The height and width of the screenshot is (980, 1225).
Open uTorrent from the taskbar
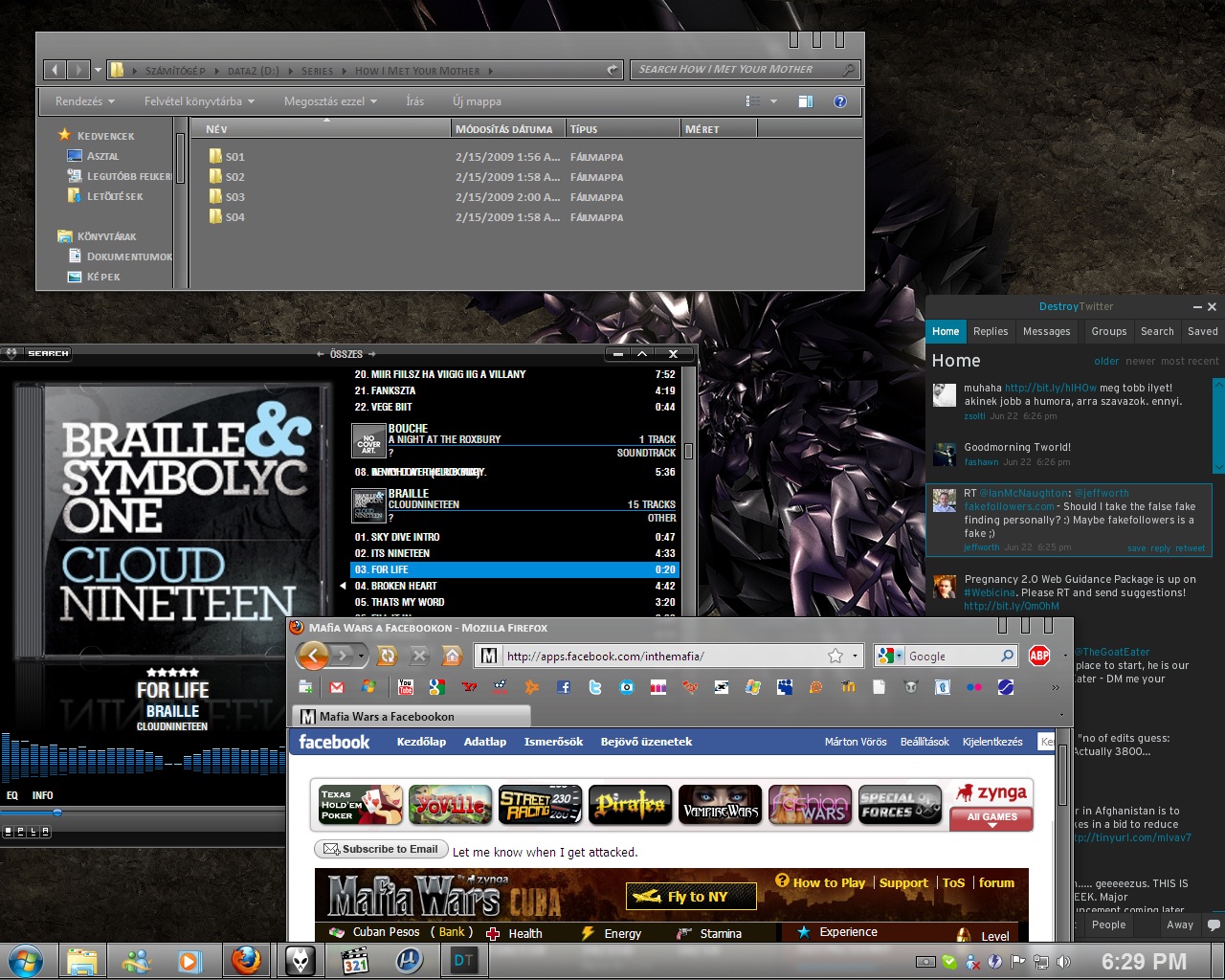pos(410,960)
